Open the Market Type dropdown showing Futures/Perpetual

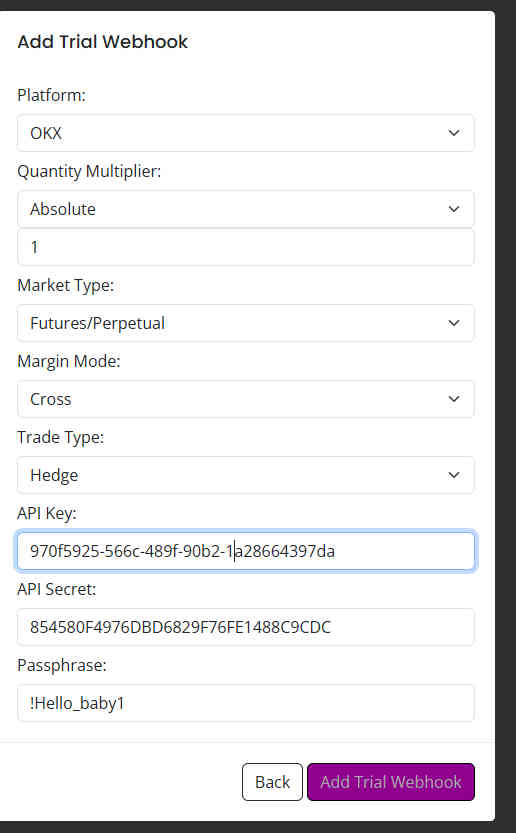point(246,323)
